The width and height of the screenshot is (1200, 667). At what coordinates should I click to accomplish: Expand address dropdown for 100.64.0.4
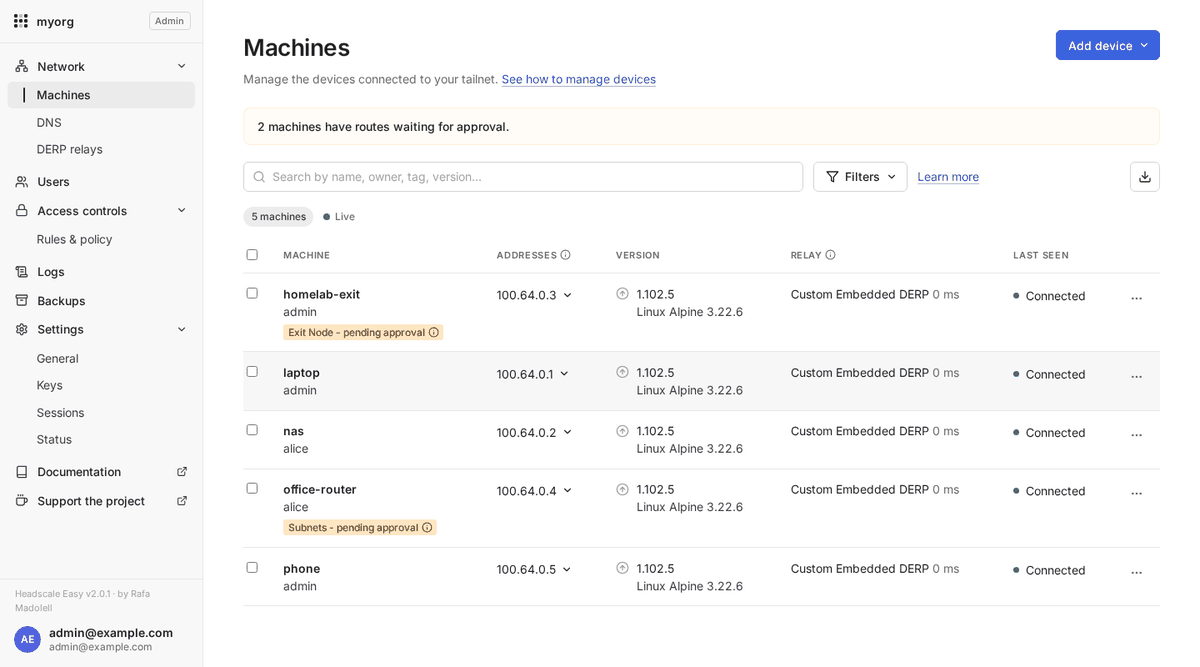click(x=568, y=491)
